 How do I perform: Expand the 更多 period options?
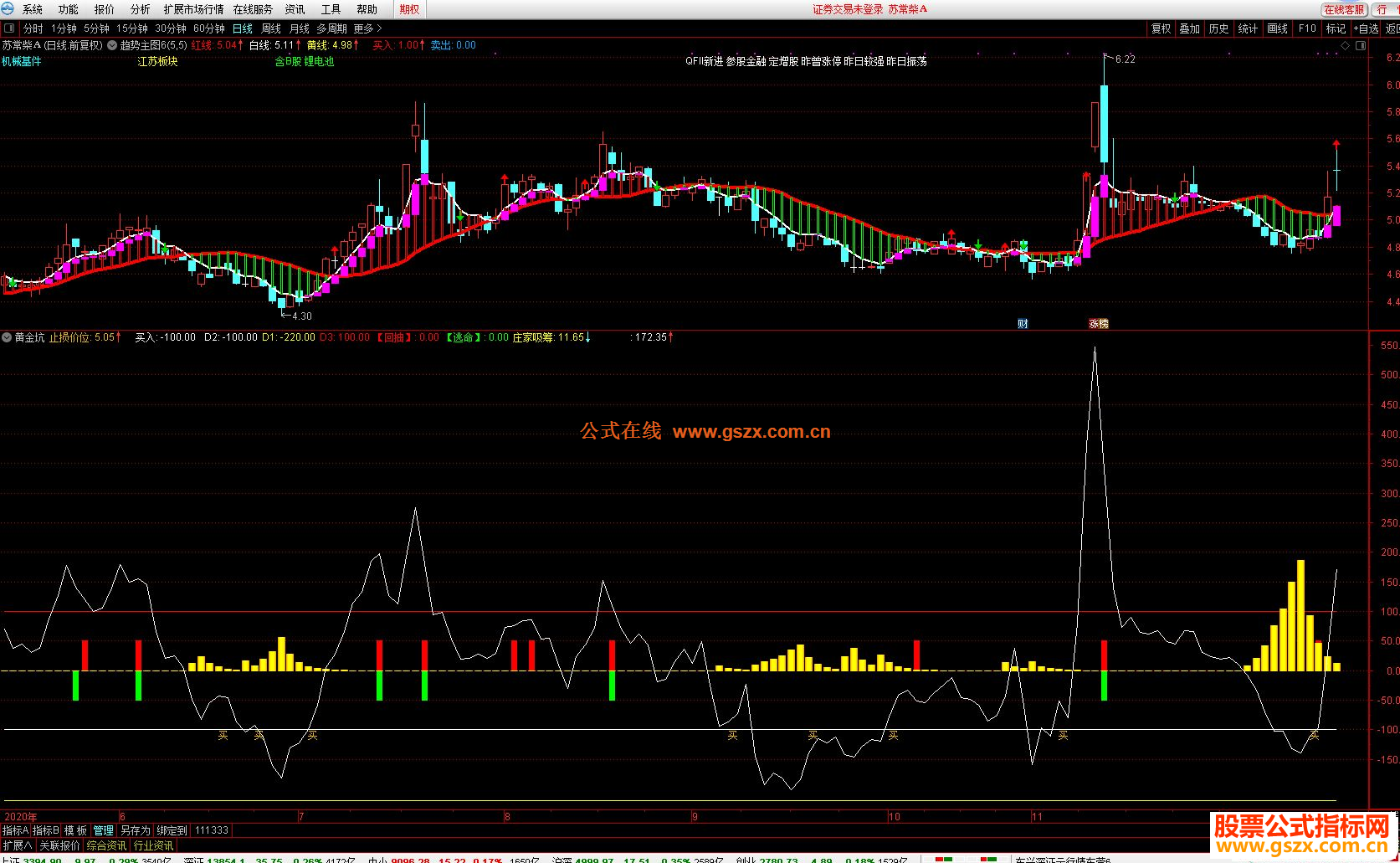(367, 28)
